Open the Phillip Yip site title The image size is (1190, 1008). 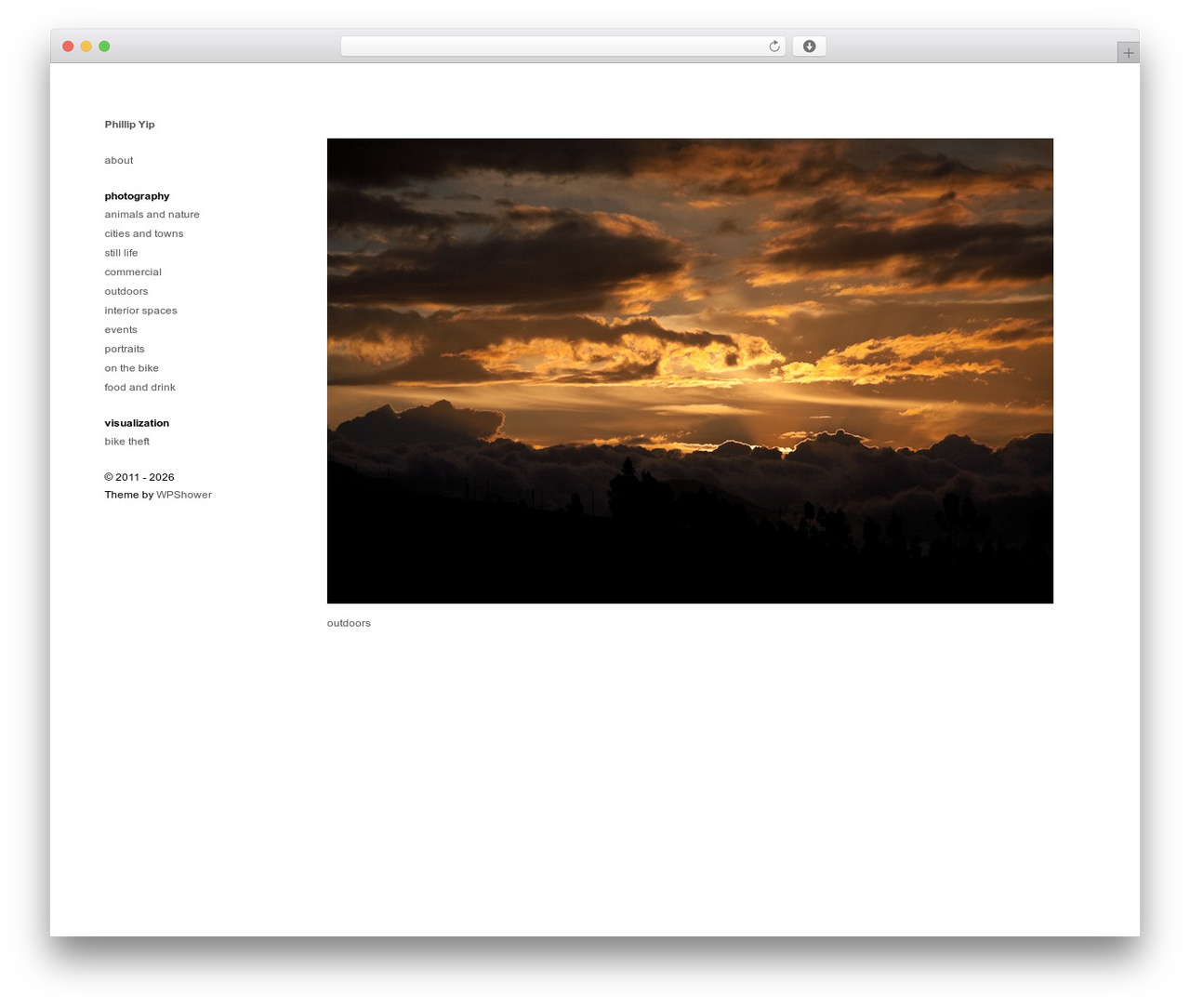coord(129,125)
